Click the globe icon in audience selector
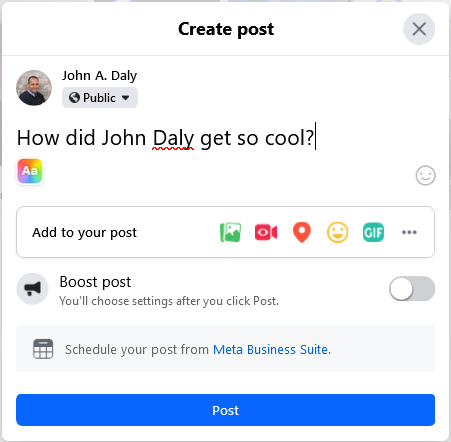 (x=74, y=98)
